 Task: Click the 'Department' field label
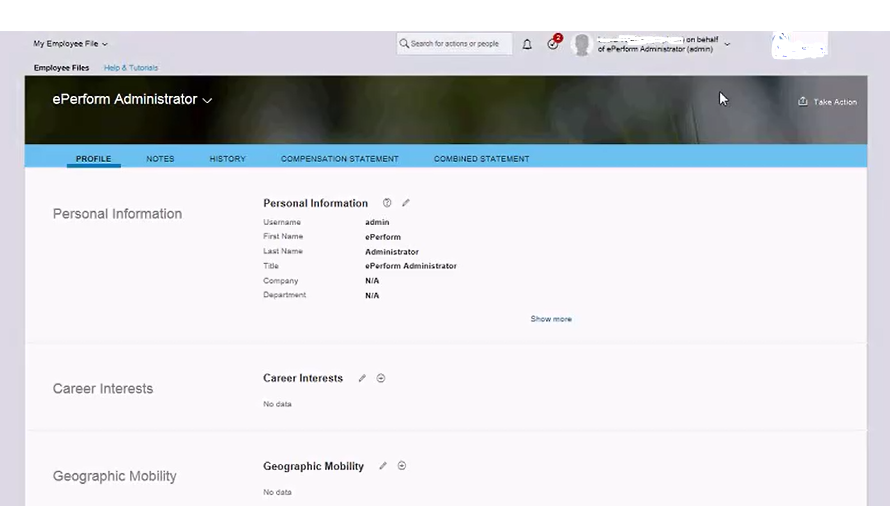pyautogui.click(x=284, y=295)
